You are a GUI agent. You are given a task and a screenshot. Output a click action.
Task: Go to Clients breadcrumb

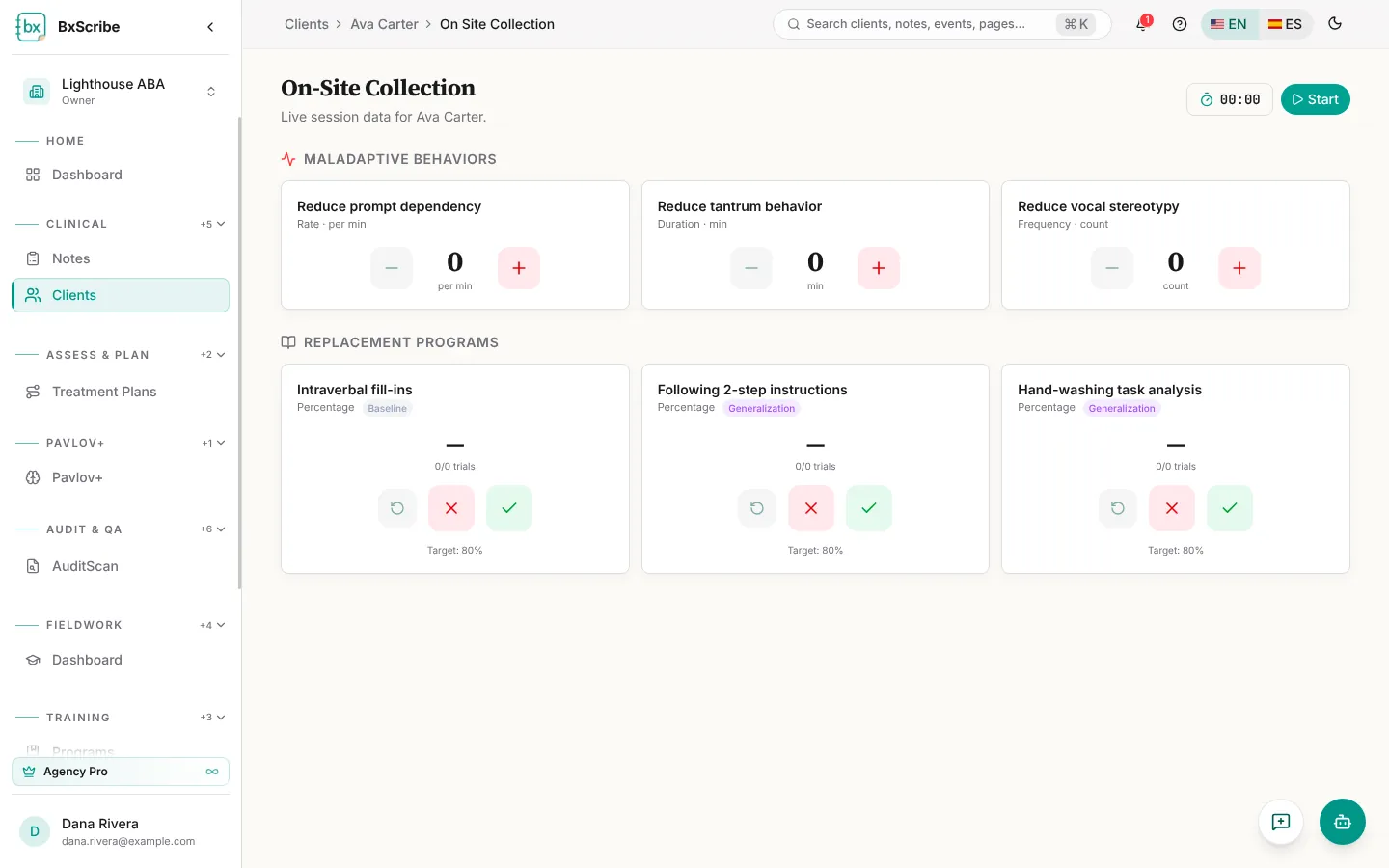[307, 24]
